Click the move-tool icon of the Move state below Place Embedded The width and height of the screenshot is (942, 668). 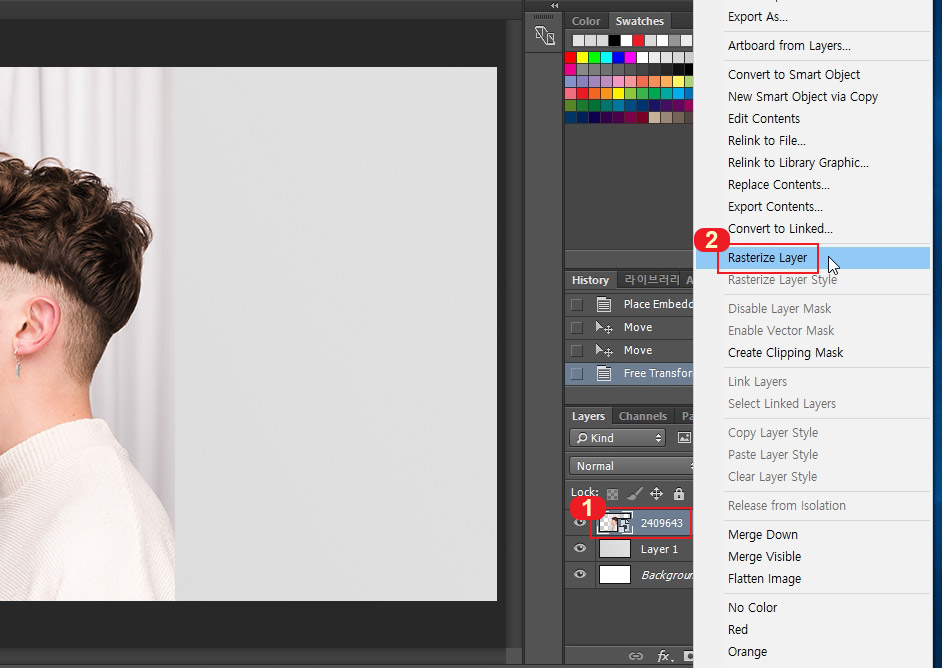[x=604, y=327]
